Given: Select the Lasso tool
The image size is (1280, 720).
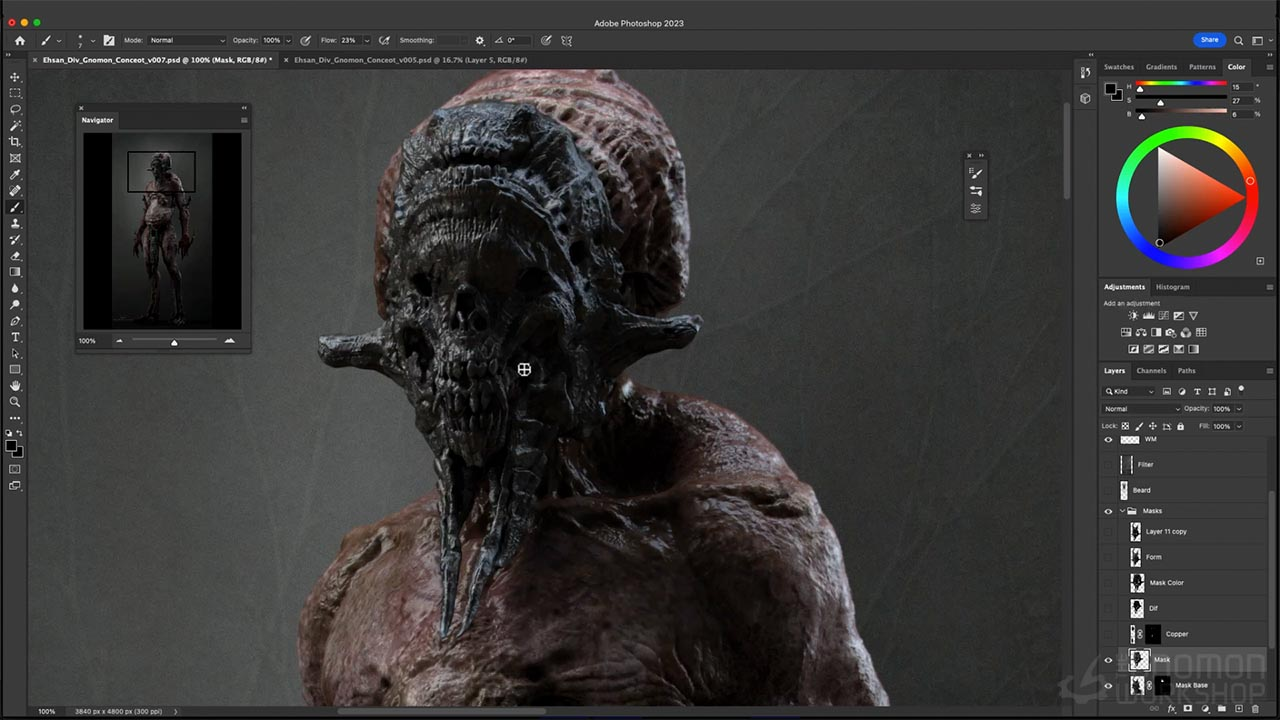Looking at the screenshot, I should coord(15,109).
